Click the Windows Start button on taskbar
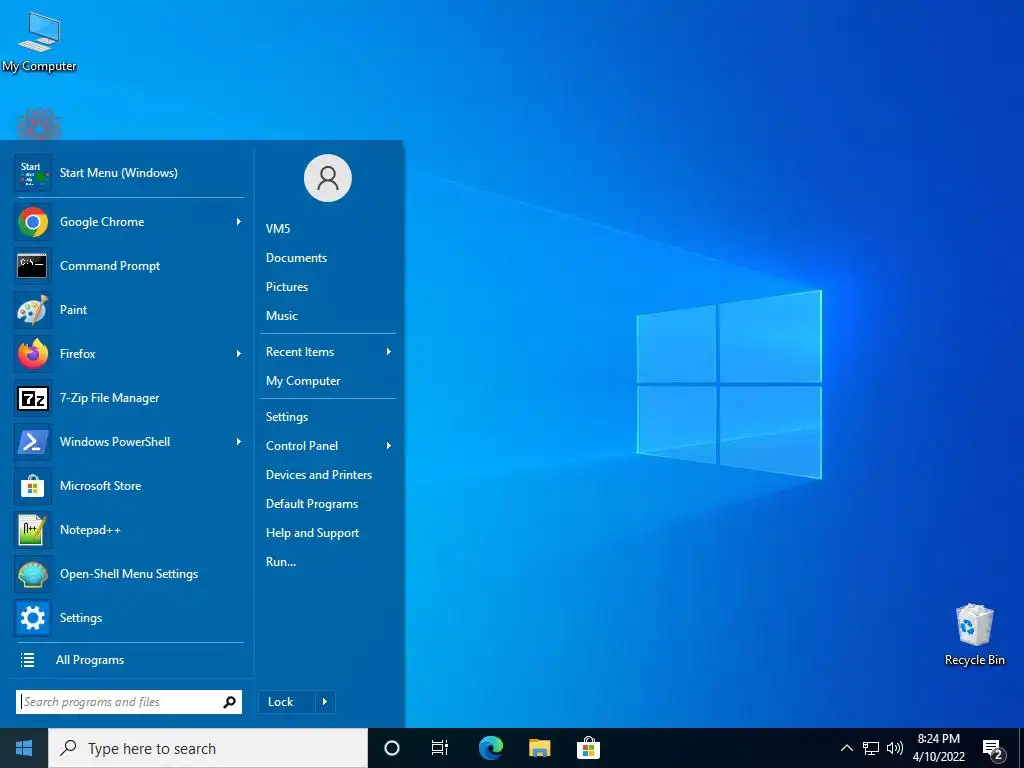The height and width of the screenshot is (768, 1024). coord(24,748)
